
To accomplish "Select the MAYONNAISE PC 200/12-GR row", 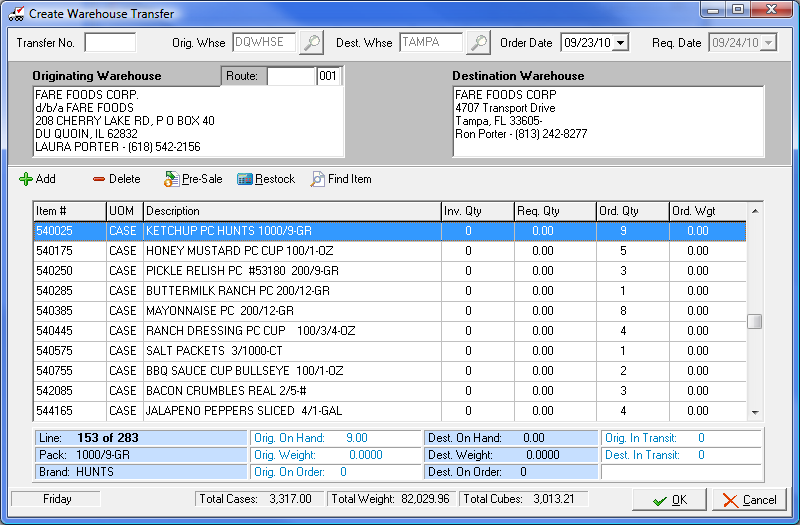I will point(390,311).
